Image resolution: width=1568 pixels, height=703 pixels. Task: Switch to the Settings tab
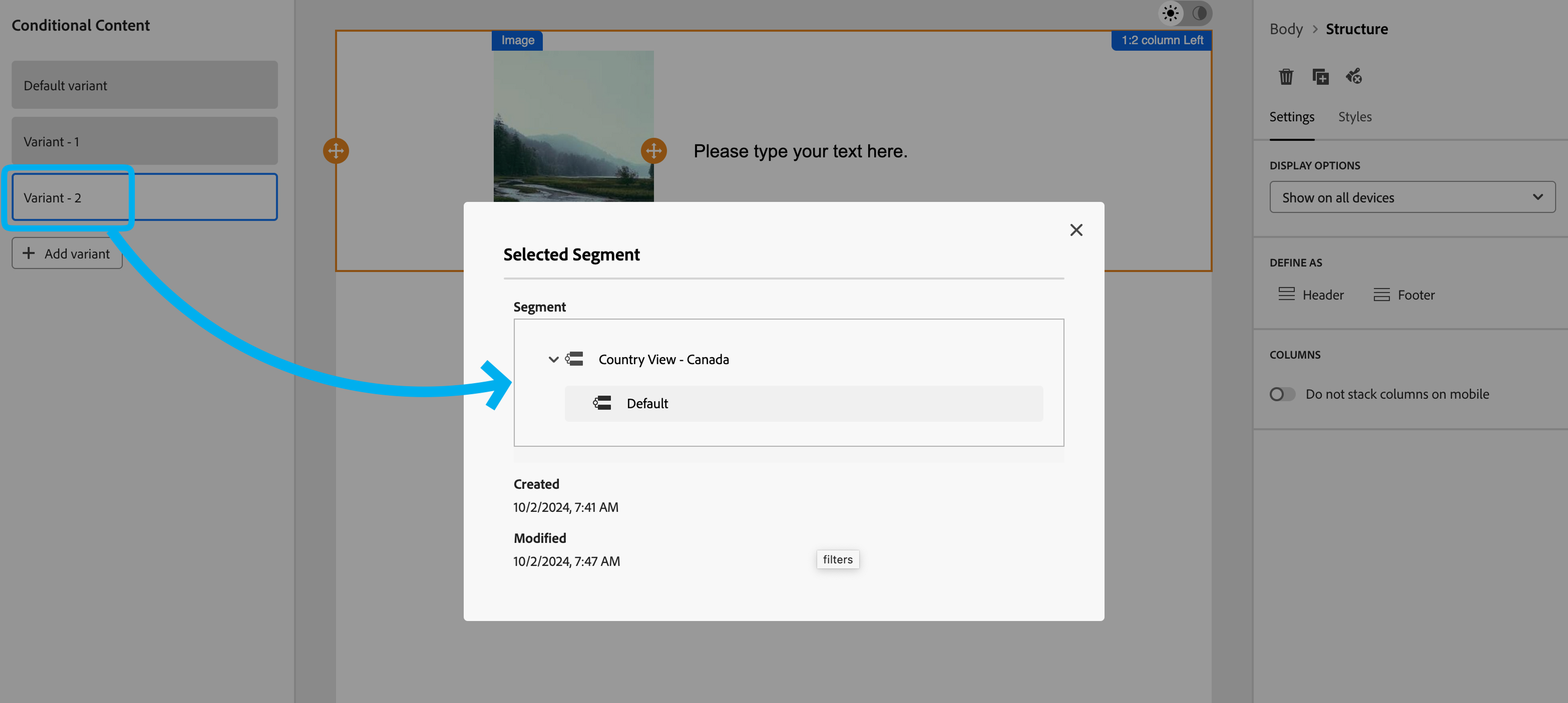[1292, 117]
